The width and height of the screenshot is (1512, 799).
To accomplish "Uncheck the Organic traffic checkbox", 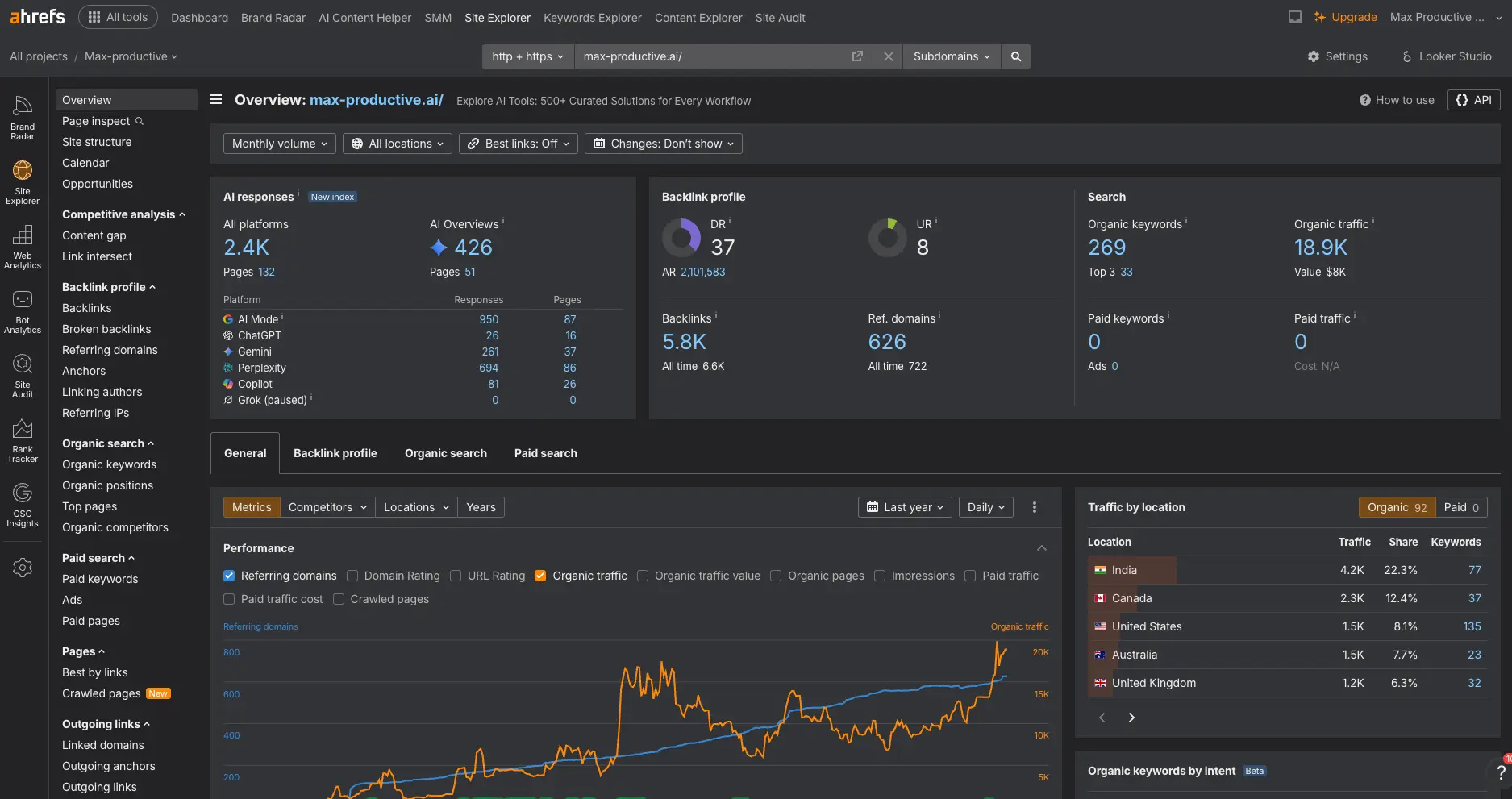I will point(540,576).
